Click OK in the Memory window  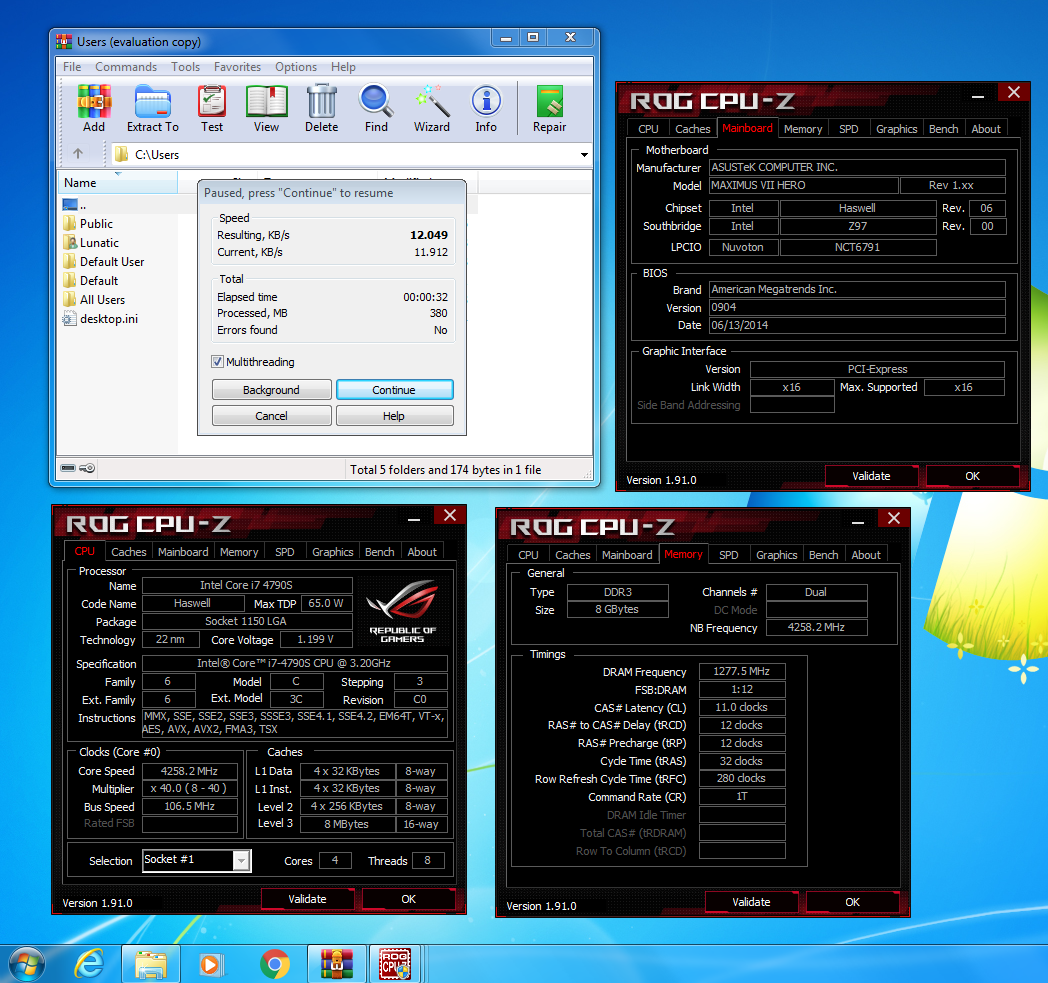point(852,901)
